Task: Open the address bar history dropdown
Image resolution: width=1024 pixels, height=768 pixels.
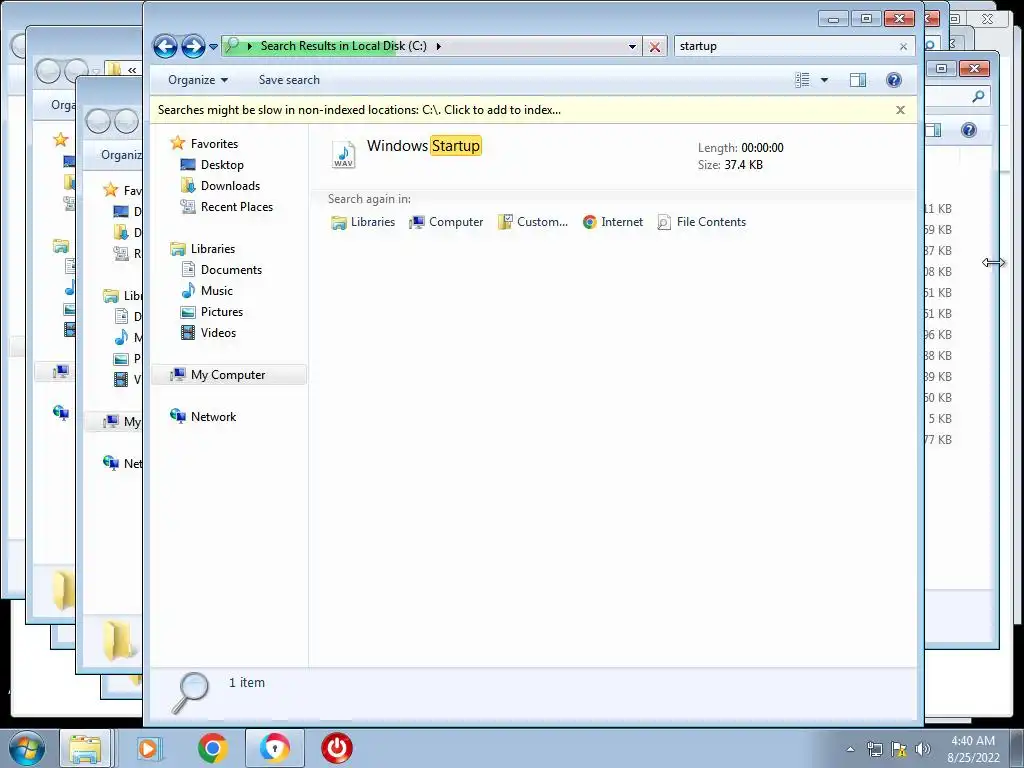Action: click(x=632, y=46)
